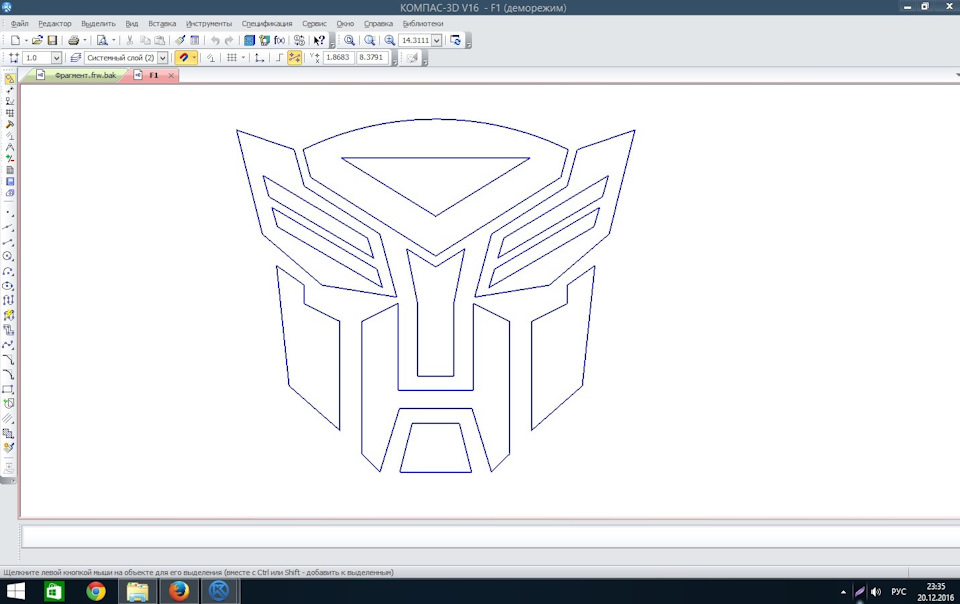
Task: Refresh the view with the redraw icon
Action: tap(456, 40)
